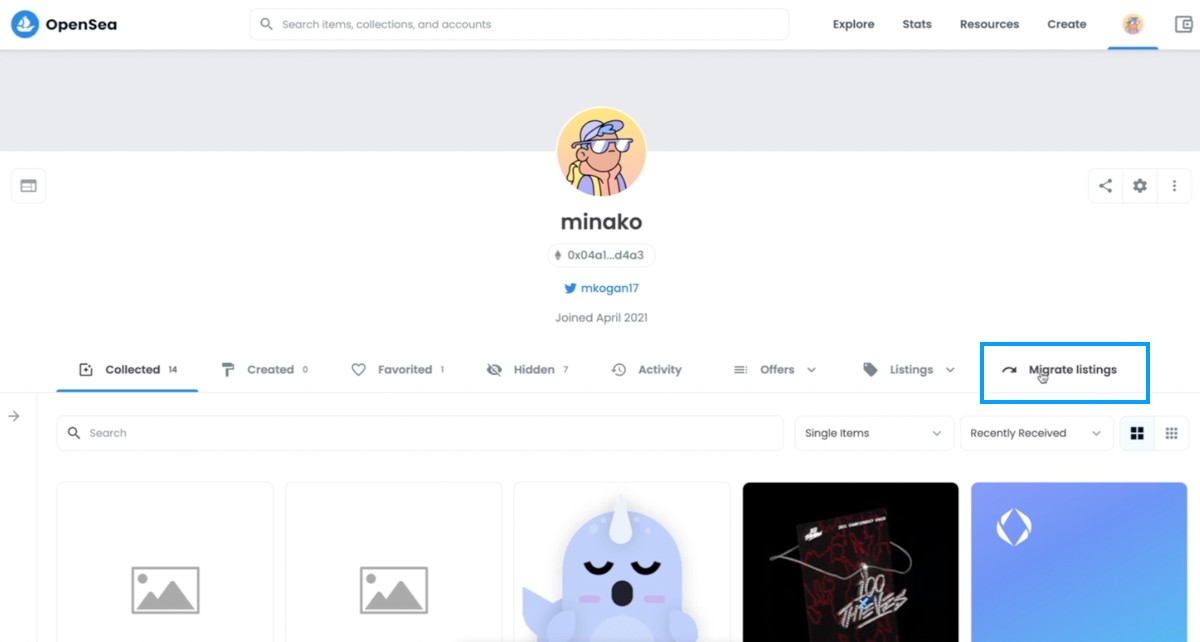The height and width of the screenshot is (642, 1200).
Task: Open profile settings gear icon
Action: pos(1140,186)
